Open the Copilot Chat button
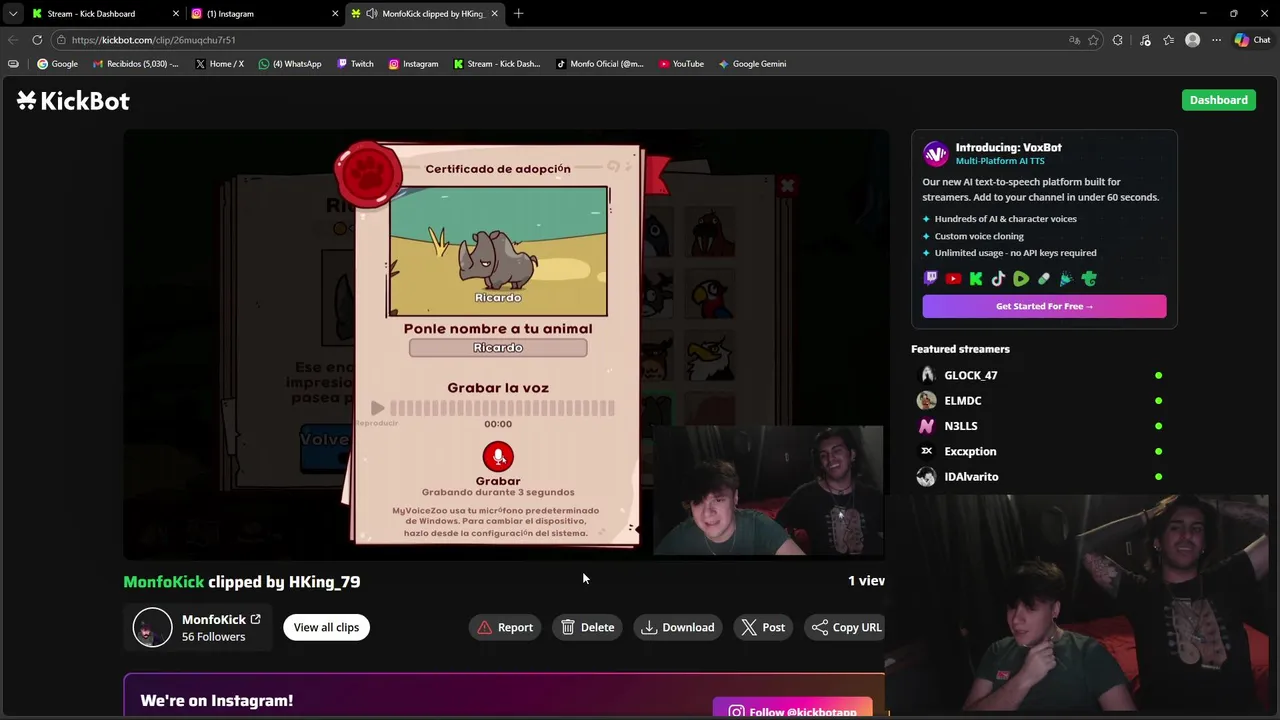Image resolution: width=1280 pixels, height=720 pixels. point(1252,40)
